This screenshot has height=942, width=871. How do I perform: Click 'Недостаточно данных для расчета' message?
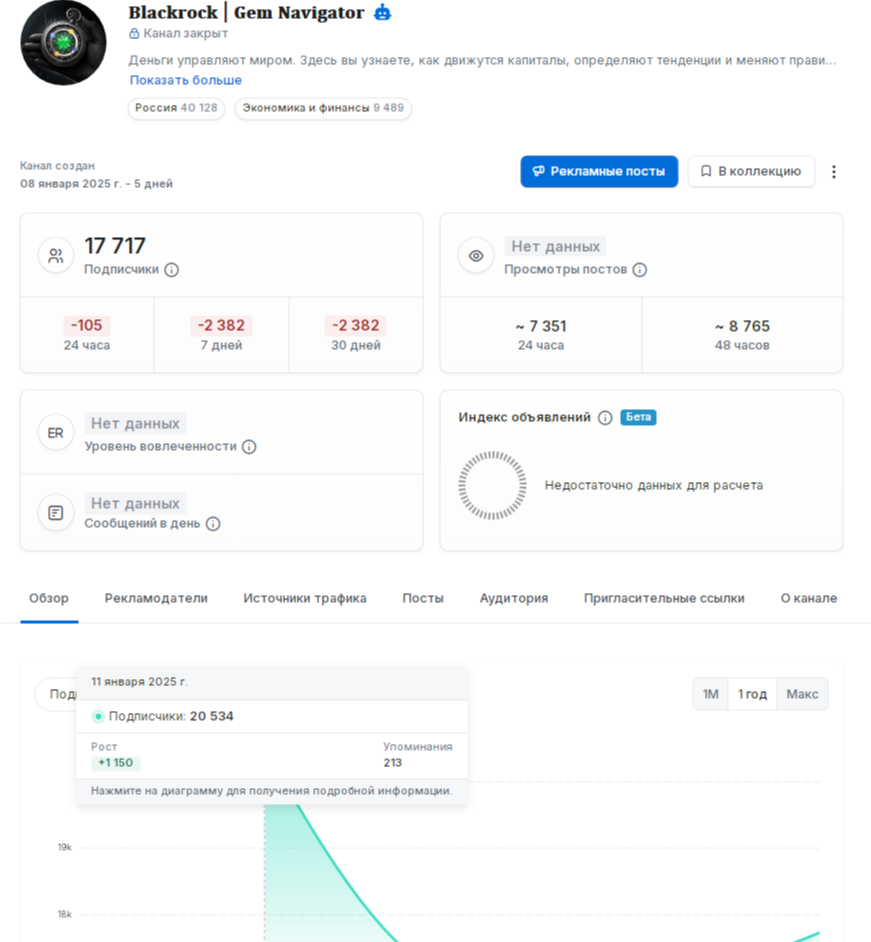coord(654,485)
